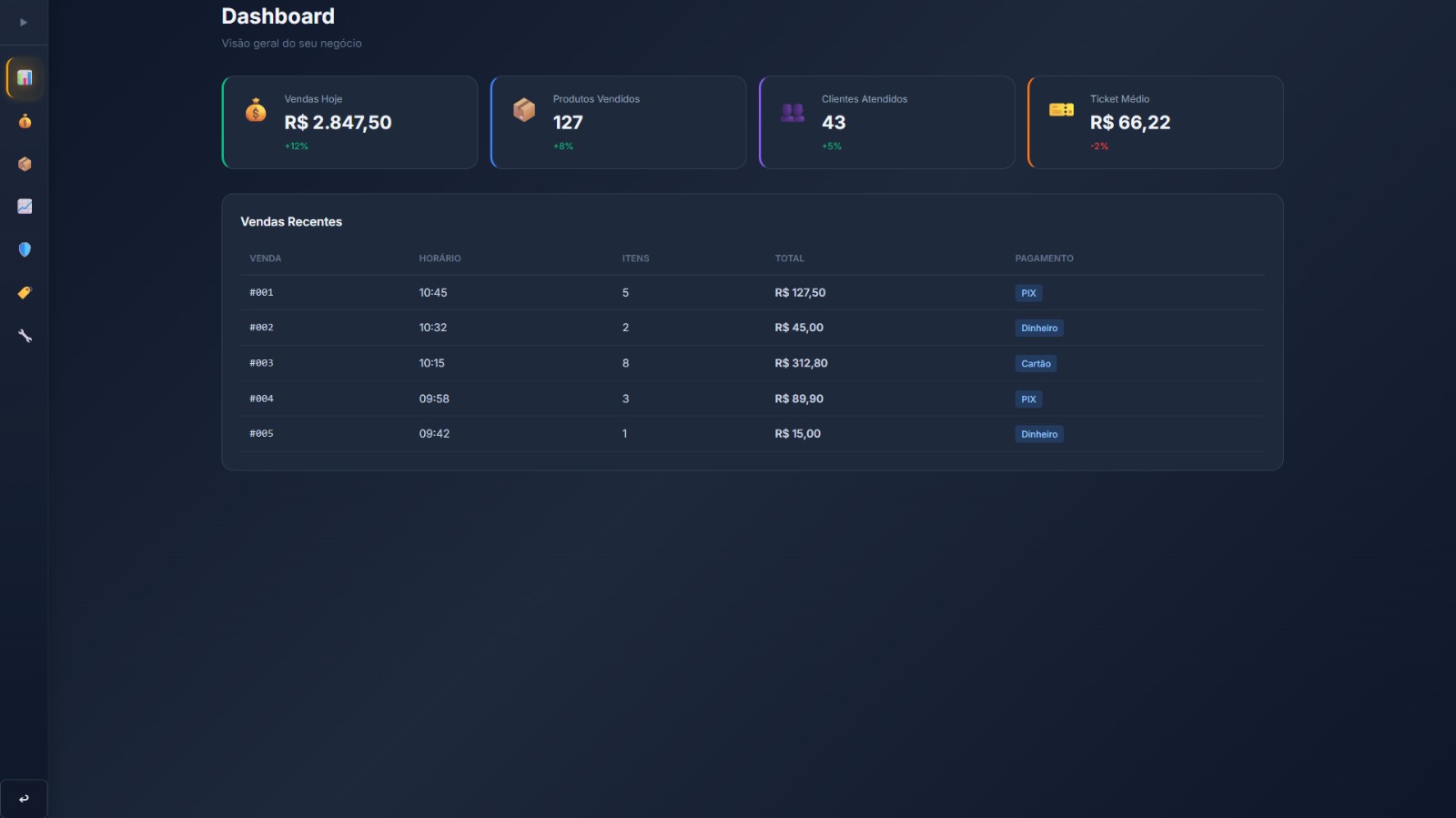The image size is (1456, 818).
Task: Click the ITENS column header
Action: (x=635, y=258)
